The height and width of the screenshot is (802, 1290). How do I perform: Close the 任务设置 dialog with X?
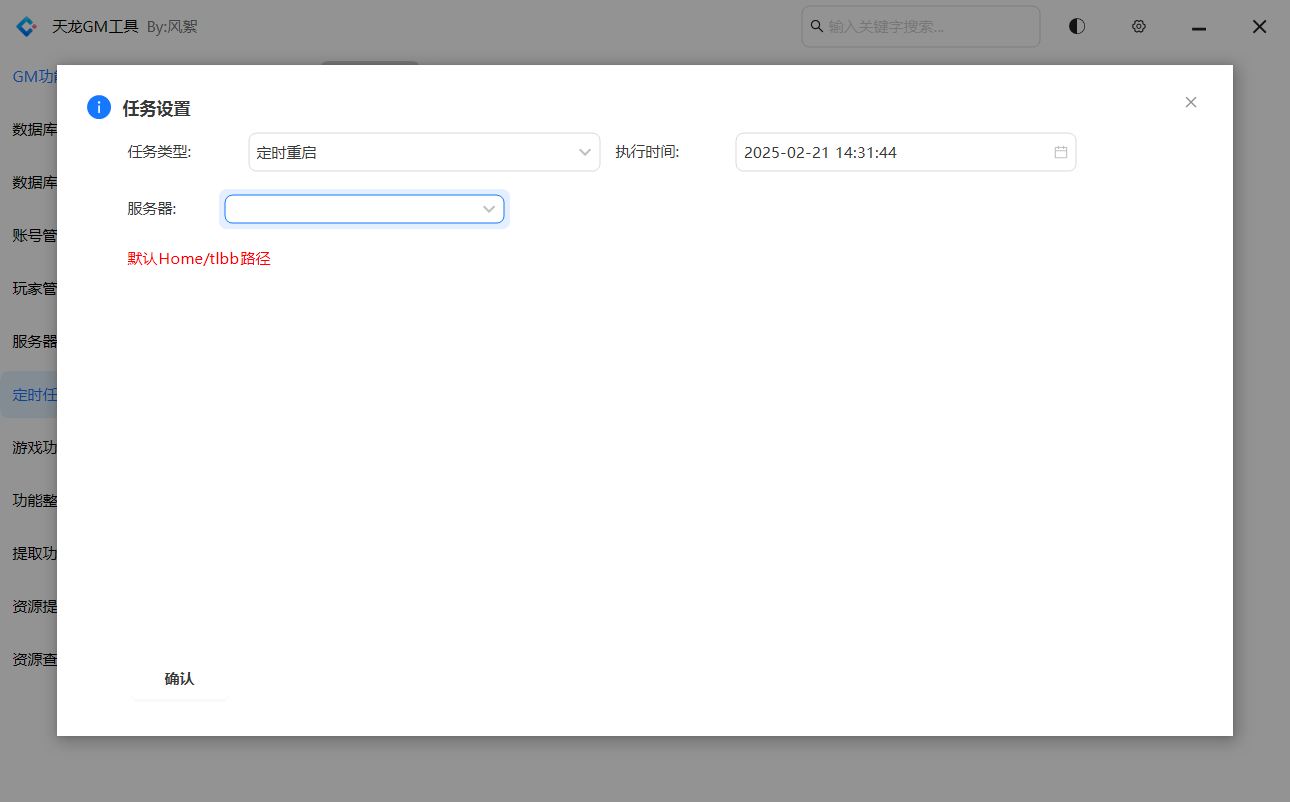pos(1190,102)
